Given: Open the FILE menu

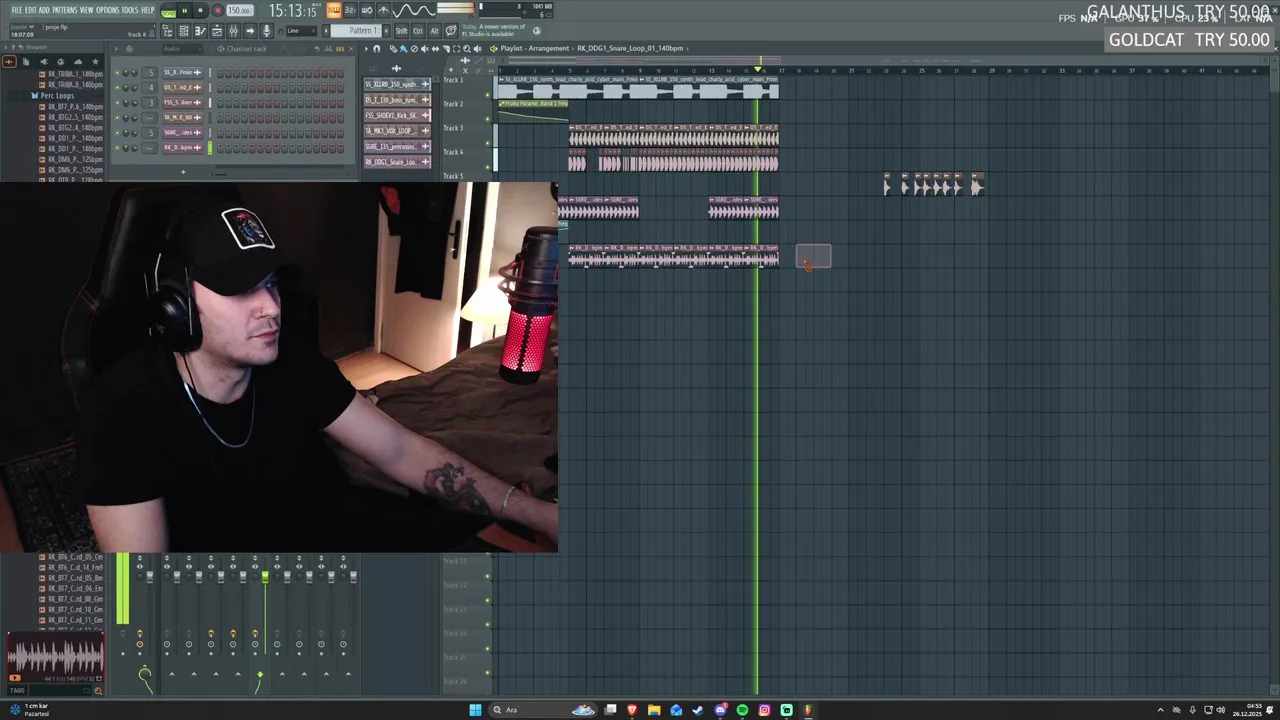Looking at the screenshot, I should pos(17,10).
